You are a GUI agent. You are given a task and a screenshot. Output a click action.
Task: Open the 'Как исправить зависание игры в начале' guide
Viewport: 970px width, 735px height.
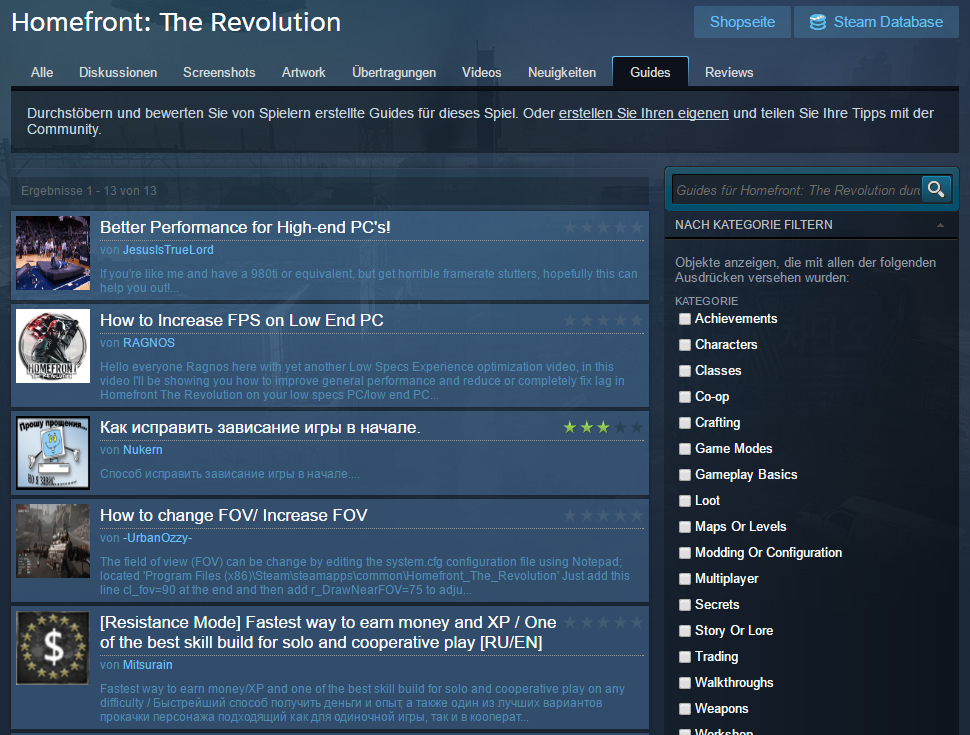pos(260,428)
